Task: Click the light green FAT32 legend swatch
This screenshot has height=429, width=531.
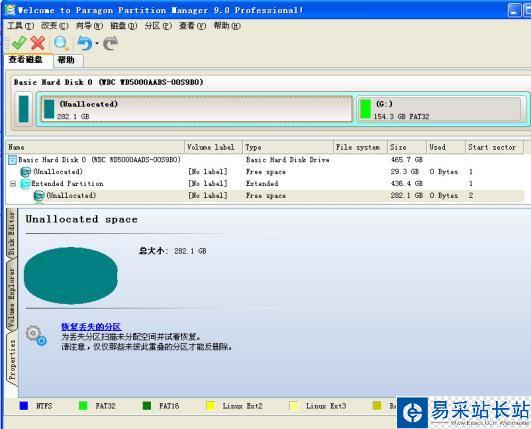Action: coord(83,406)
